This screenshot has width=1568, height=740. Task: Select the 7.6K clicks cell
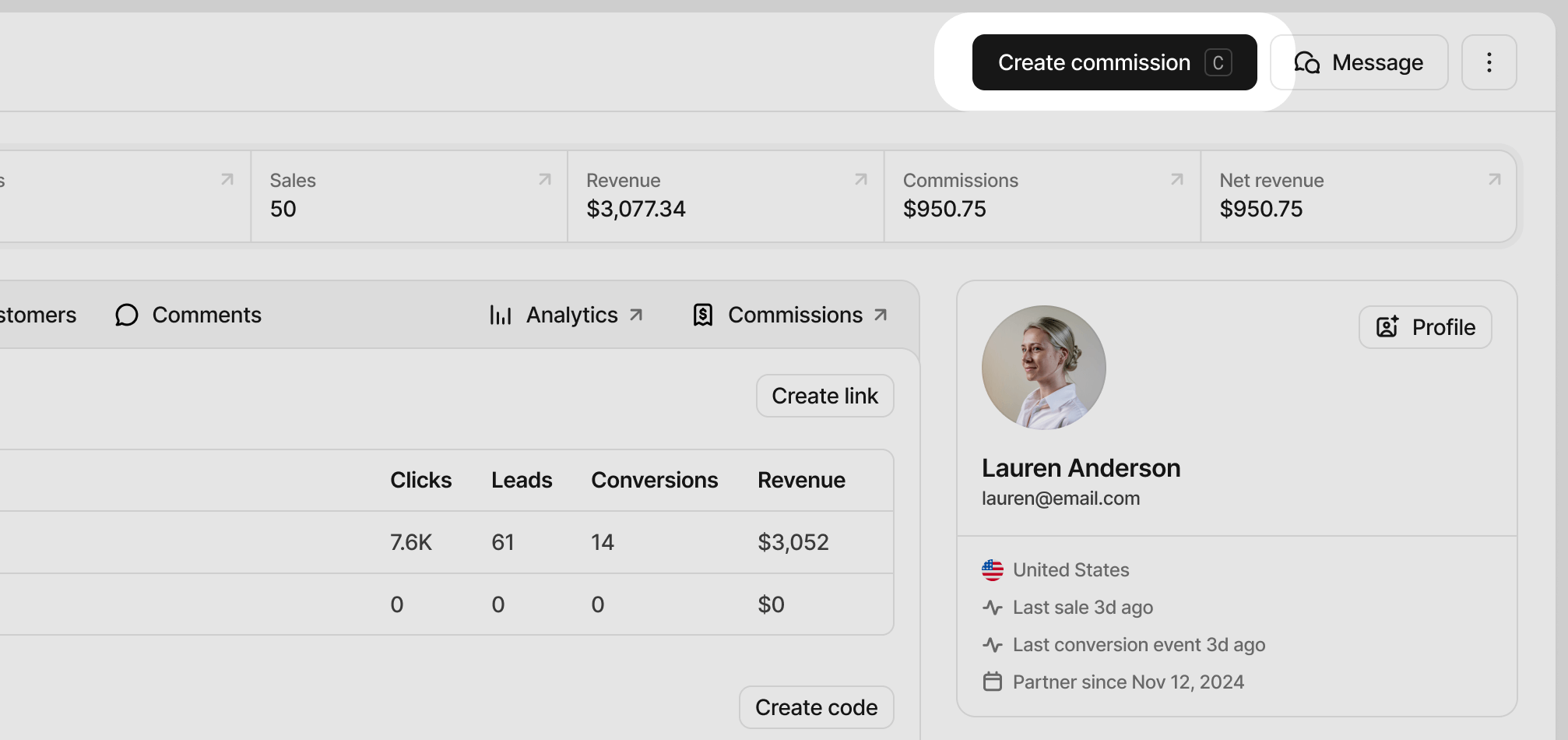point(411,542)
